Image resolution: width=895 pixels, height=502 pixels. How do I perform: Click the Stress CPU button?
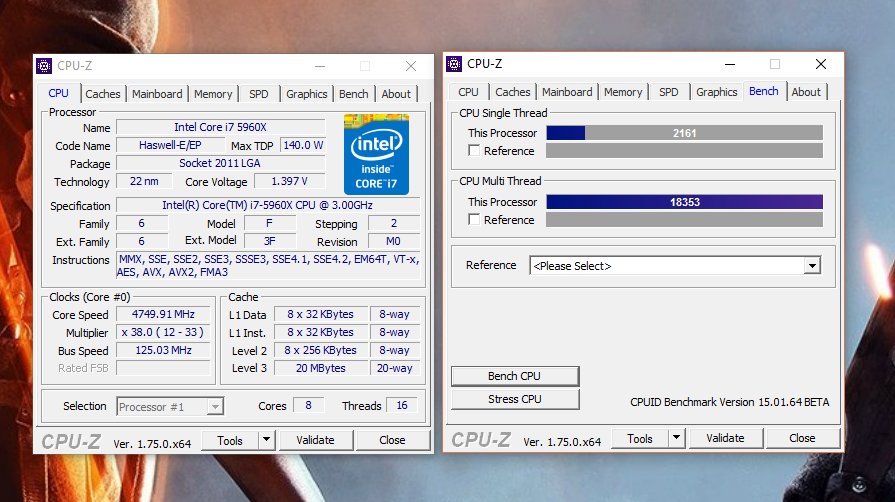(x=515, y=399)
